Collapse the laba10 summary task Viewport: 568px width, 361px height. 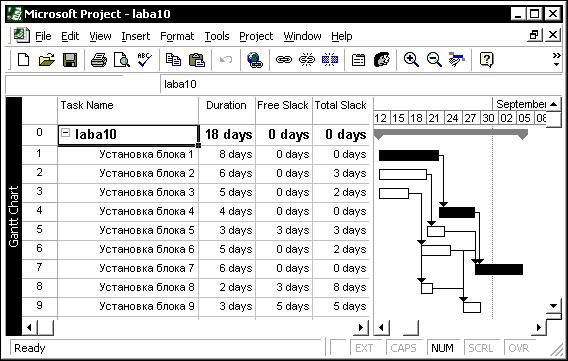(65, 133)
